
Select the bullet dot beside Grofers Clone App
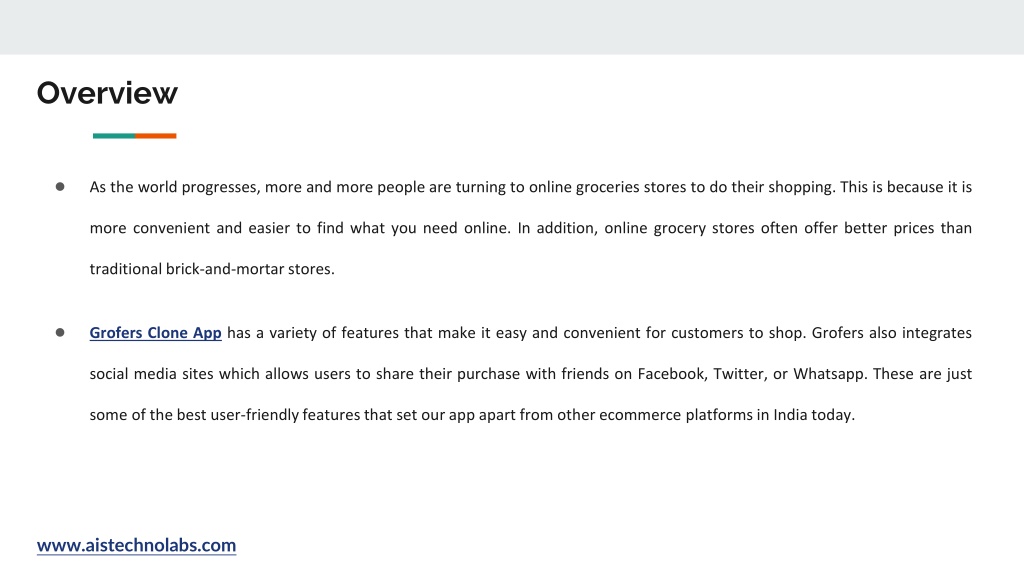click(x=60, y=332)
